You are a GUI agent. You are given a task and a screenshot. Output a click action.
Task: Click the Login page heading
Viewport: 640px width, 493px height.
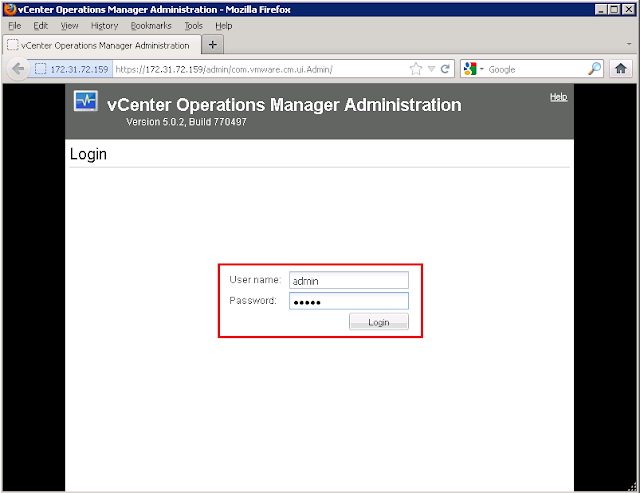point(88,154)
